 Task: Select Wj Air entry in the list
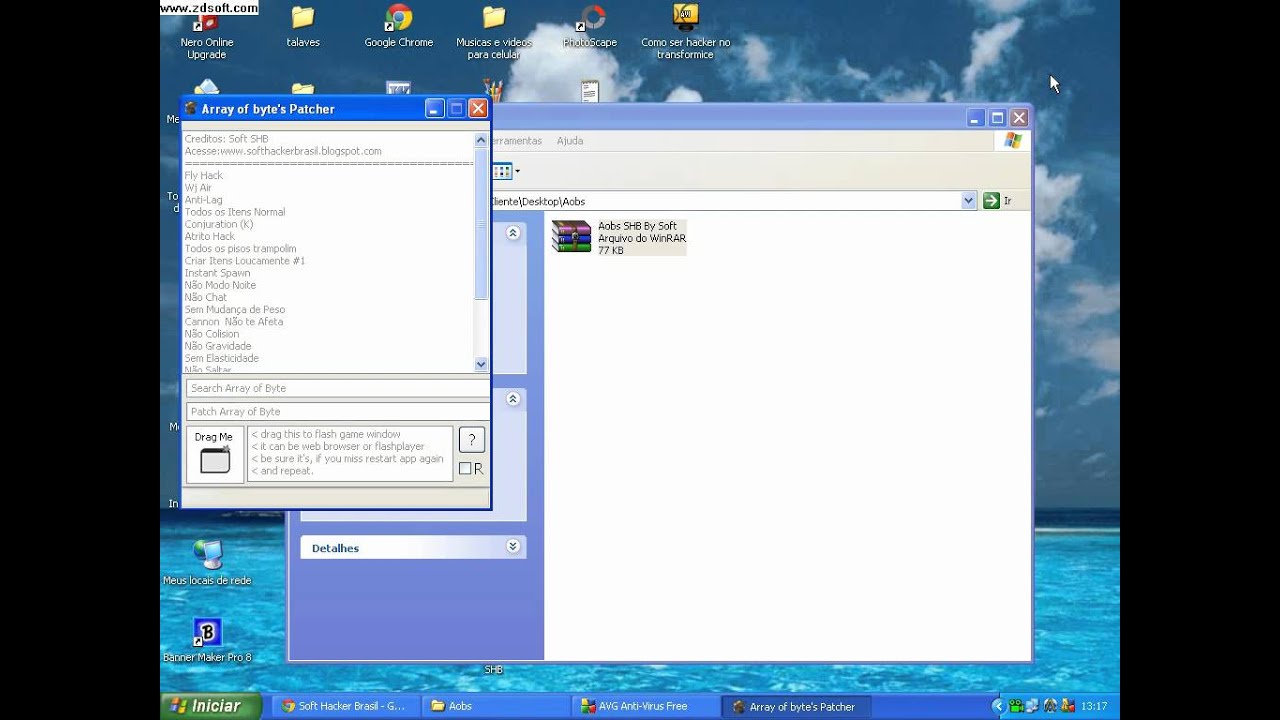(x=198, y=188)
